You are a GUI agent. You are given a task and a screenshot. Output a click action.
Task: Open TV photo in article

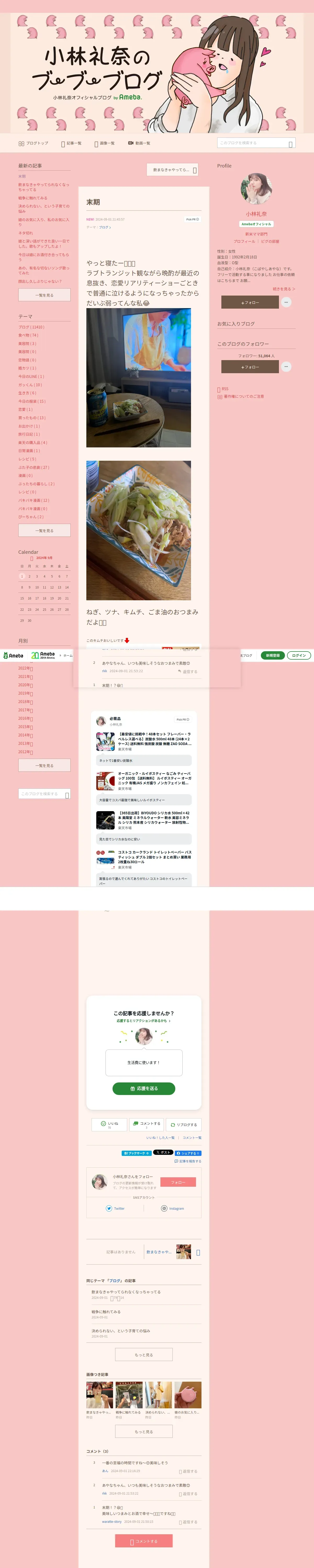(138, 378)
